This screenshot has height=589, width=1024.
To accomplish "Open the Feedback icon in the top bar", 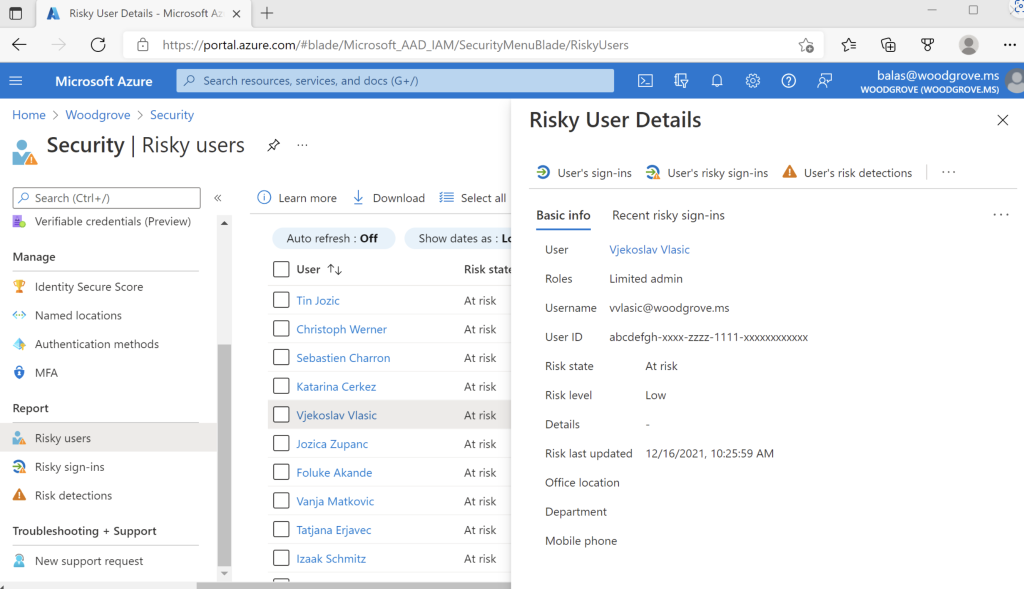I will point(825,81).
